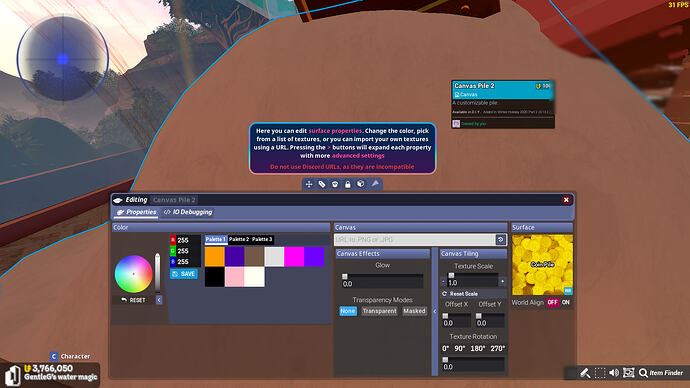Save the current color to the palette
Screen dimensions: 690x388
click(x=184, y=274)
